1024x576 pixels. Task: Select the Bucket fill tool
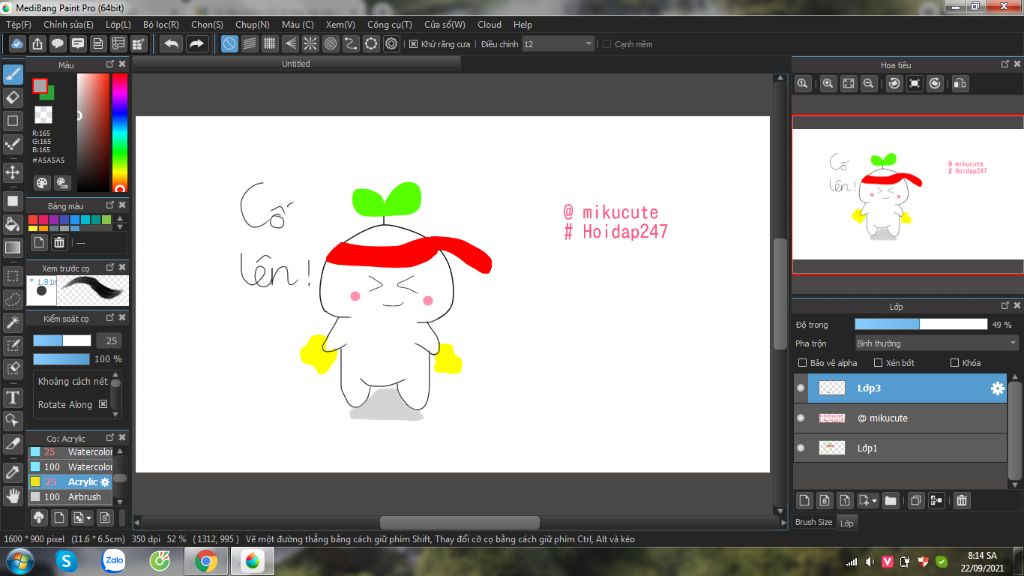tap(12, 224)
